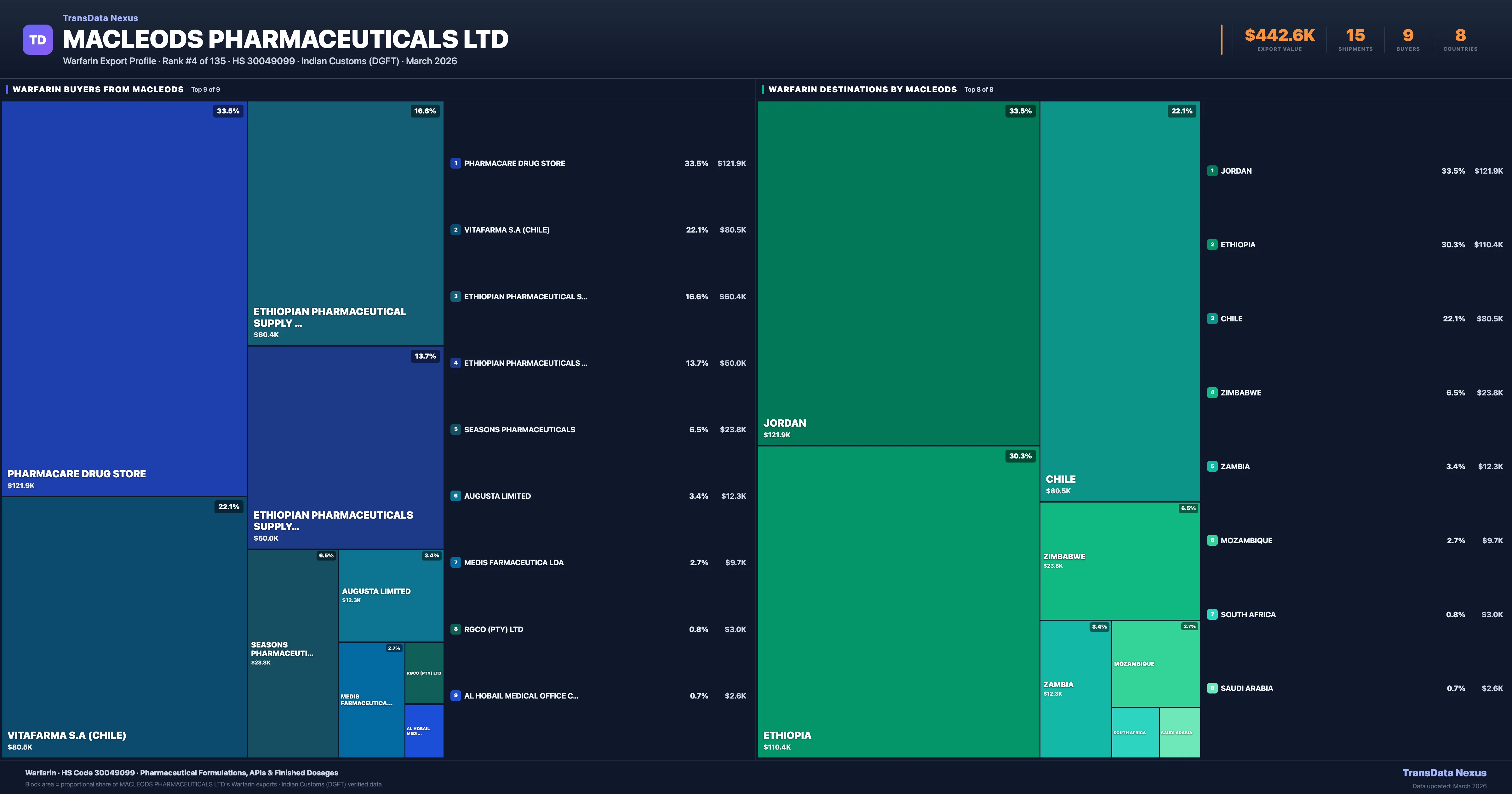Click rank badge 1 beside Pharmacare Drug Store
Viewport: 1512px width, 794px height.
(x=455, y=163)
